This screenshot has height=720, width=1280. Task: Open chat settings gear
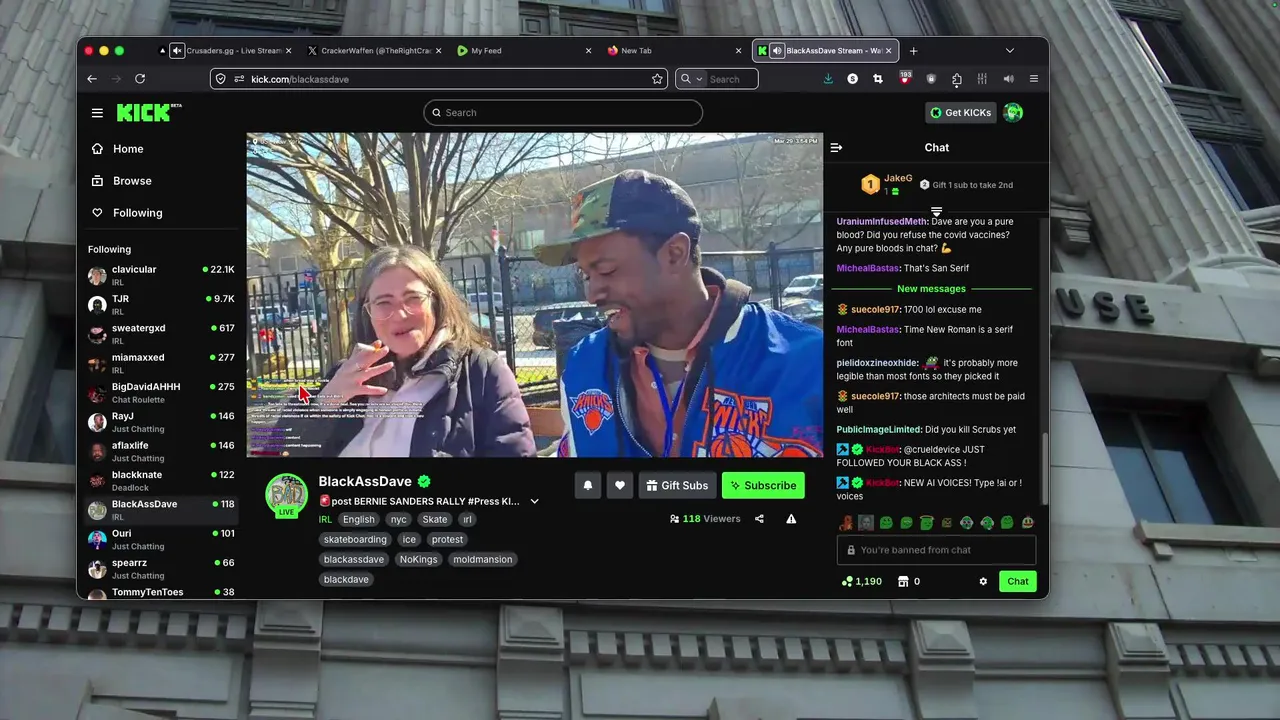983,581
